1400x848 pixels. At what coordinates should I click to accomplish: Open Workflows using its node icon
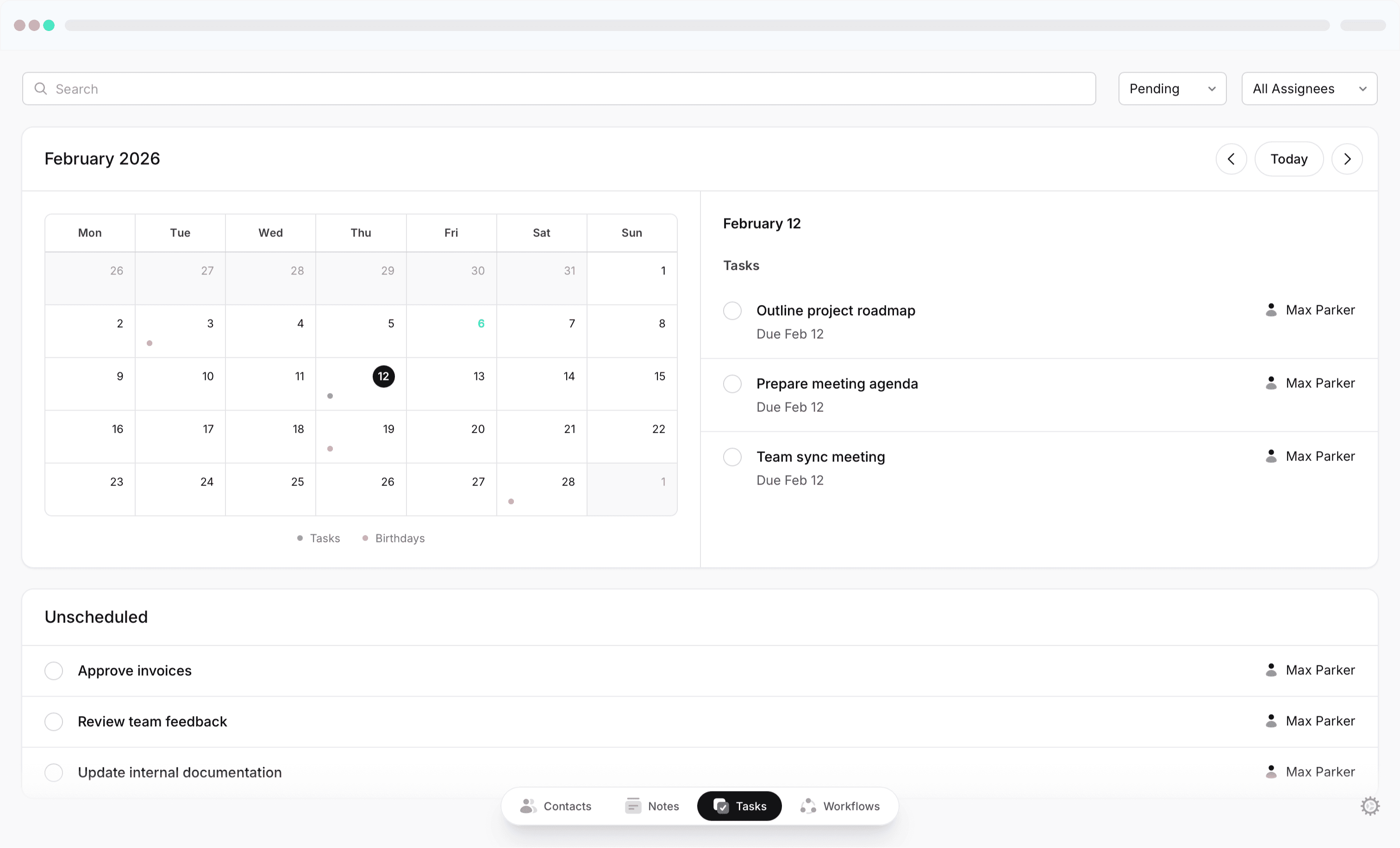coord(807,806)
